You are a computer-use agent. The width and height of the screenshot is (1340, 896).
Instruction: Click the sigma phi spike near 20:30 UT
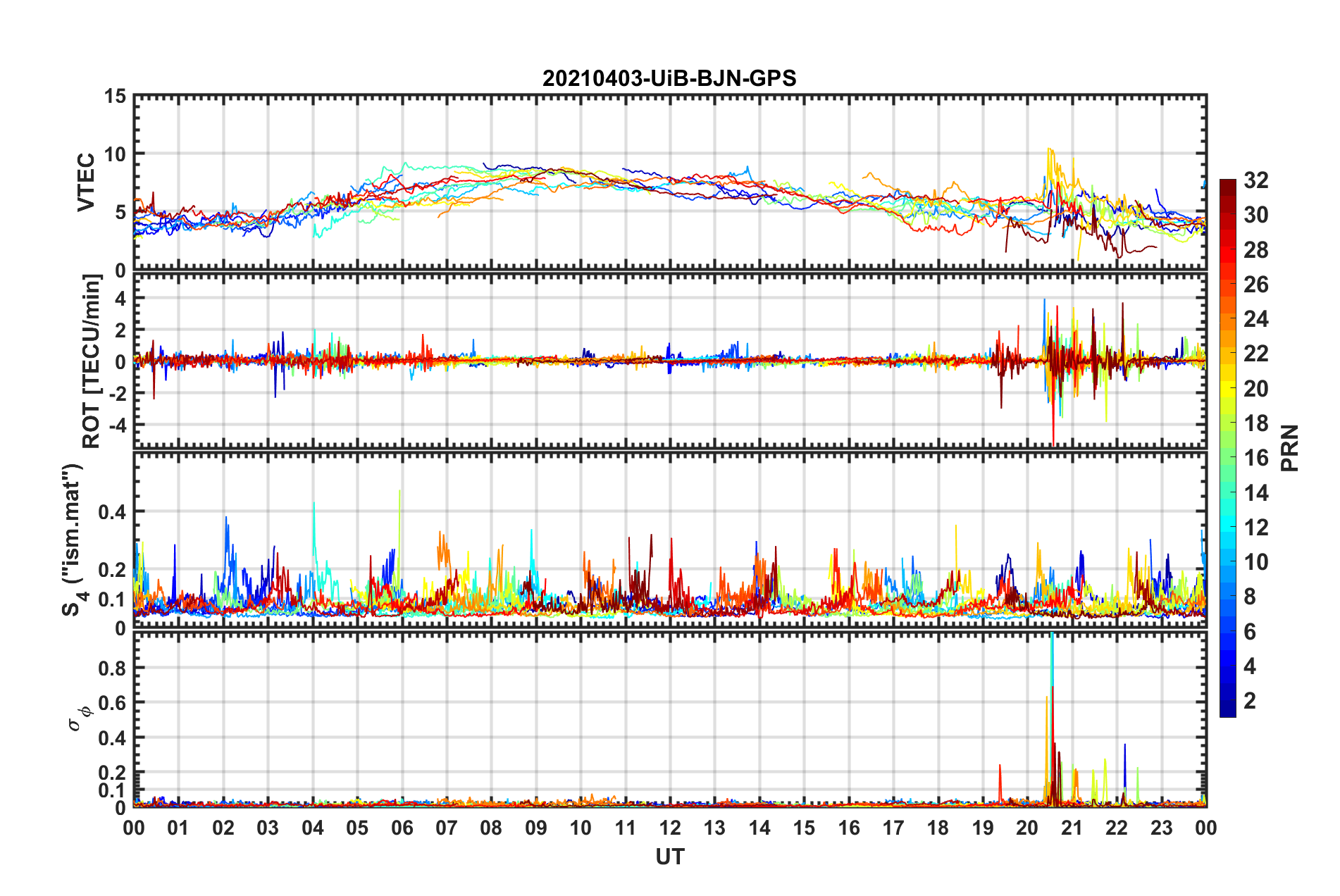click(1052, 718)
